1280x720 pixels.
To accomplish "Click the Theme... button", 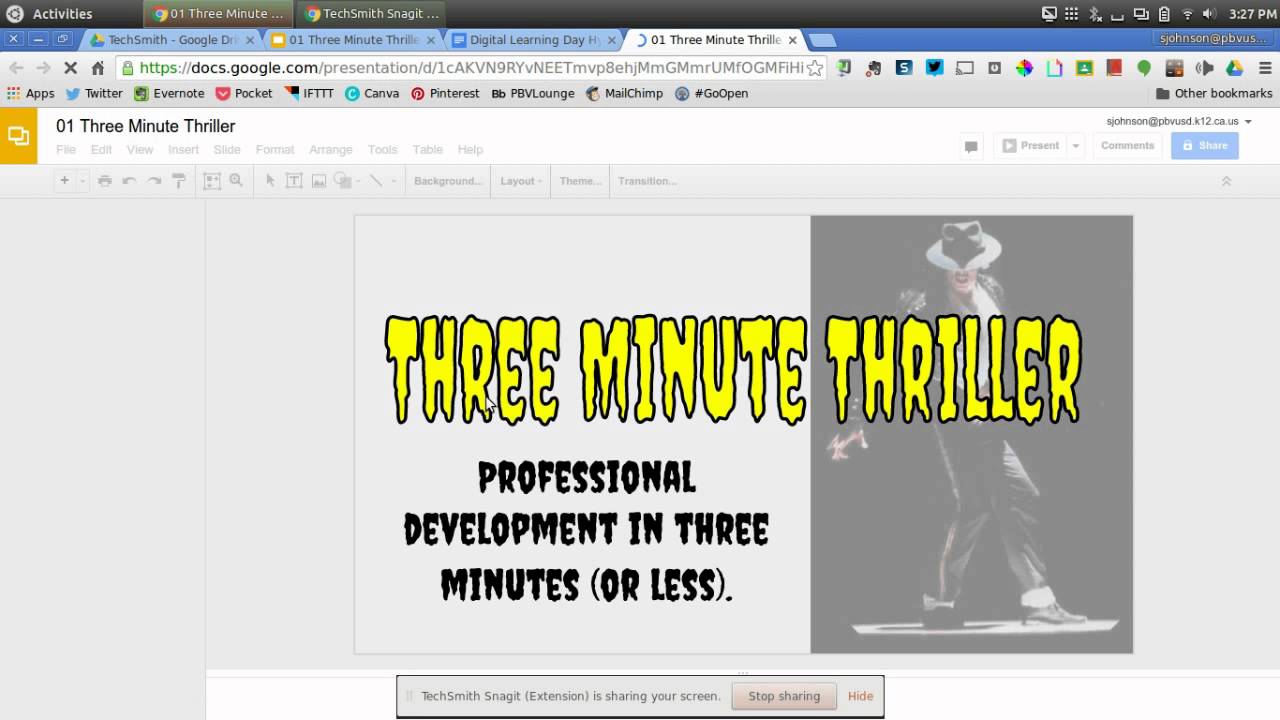I will point(581,181).
